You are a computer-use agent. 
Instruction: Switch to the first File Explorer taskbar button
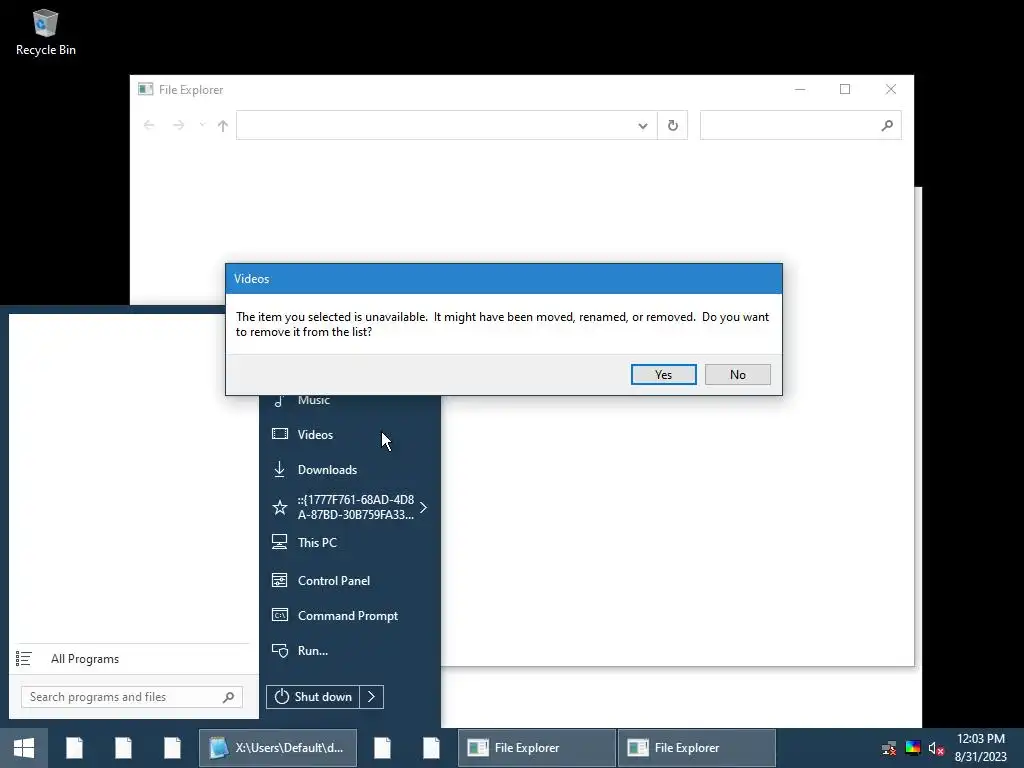point(537,748)
